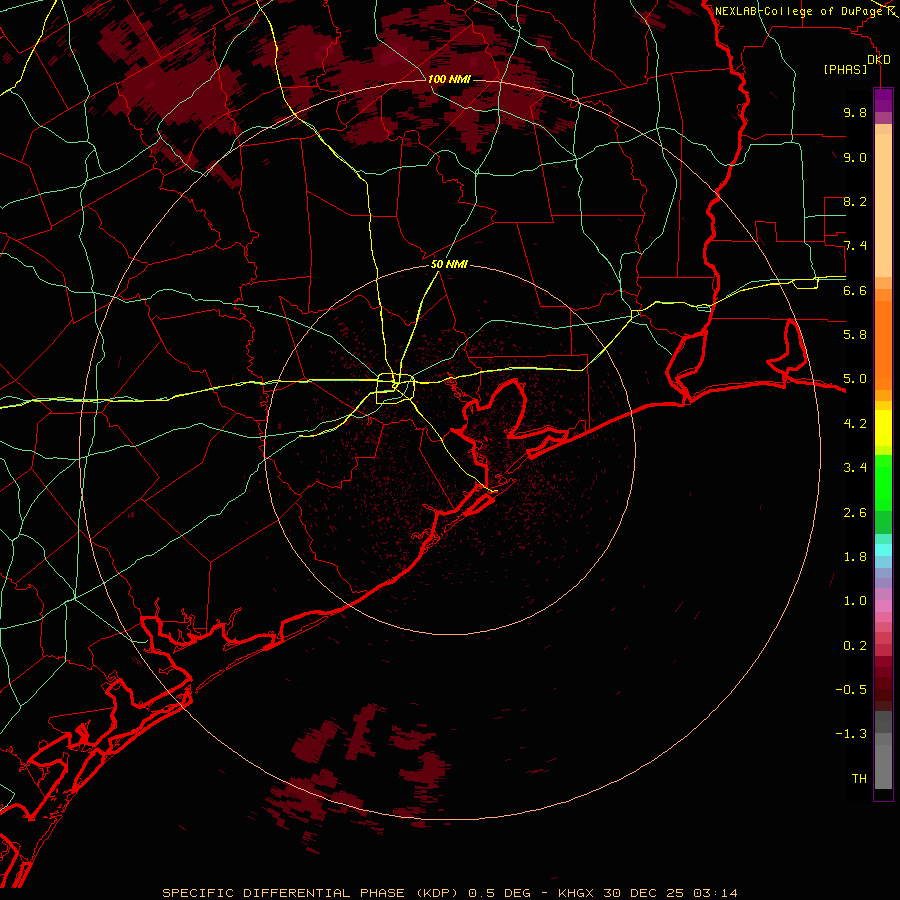
Task: Click the NEXLAB-College of DuPage label
Action: click(798, 11)
